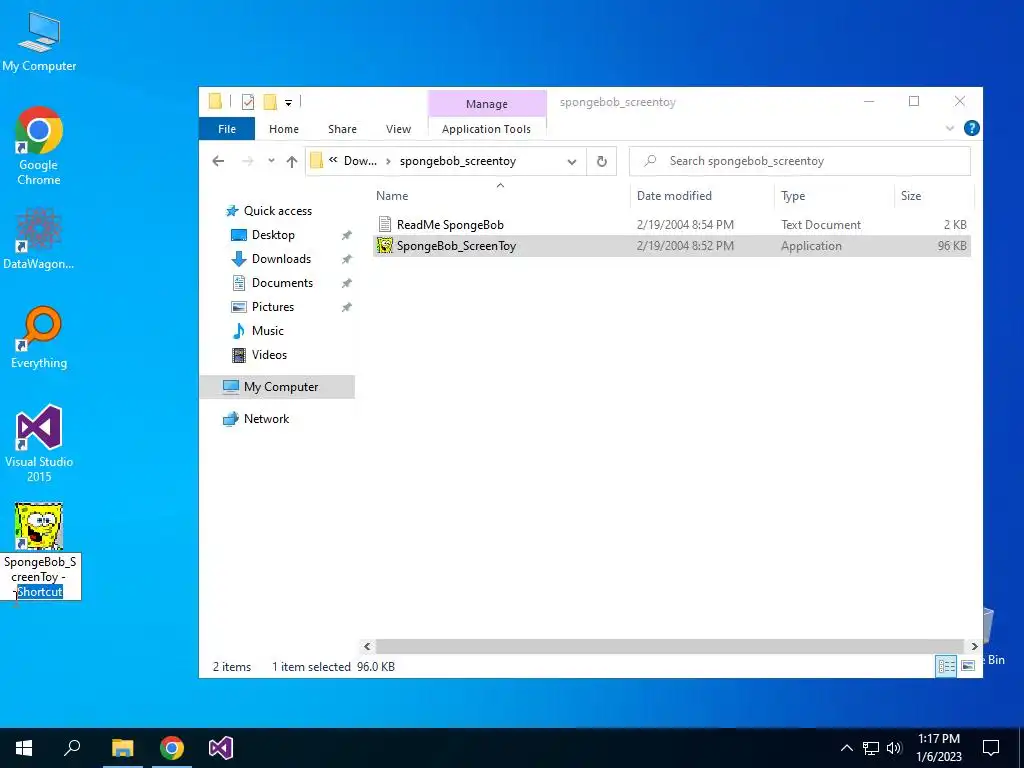Screen dimensions: 1024x768
Task: Click the file list horizontal scrollbar track
Action: pyautogui.click(x=670, y=647)
